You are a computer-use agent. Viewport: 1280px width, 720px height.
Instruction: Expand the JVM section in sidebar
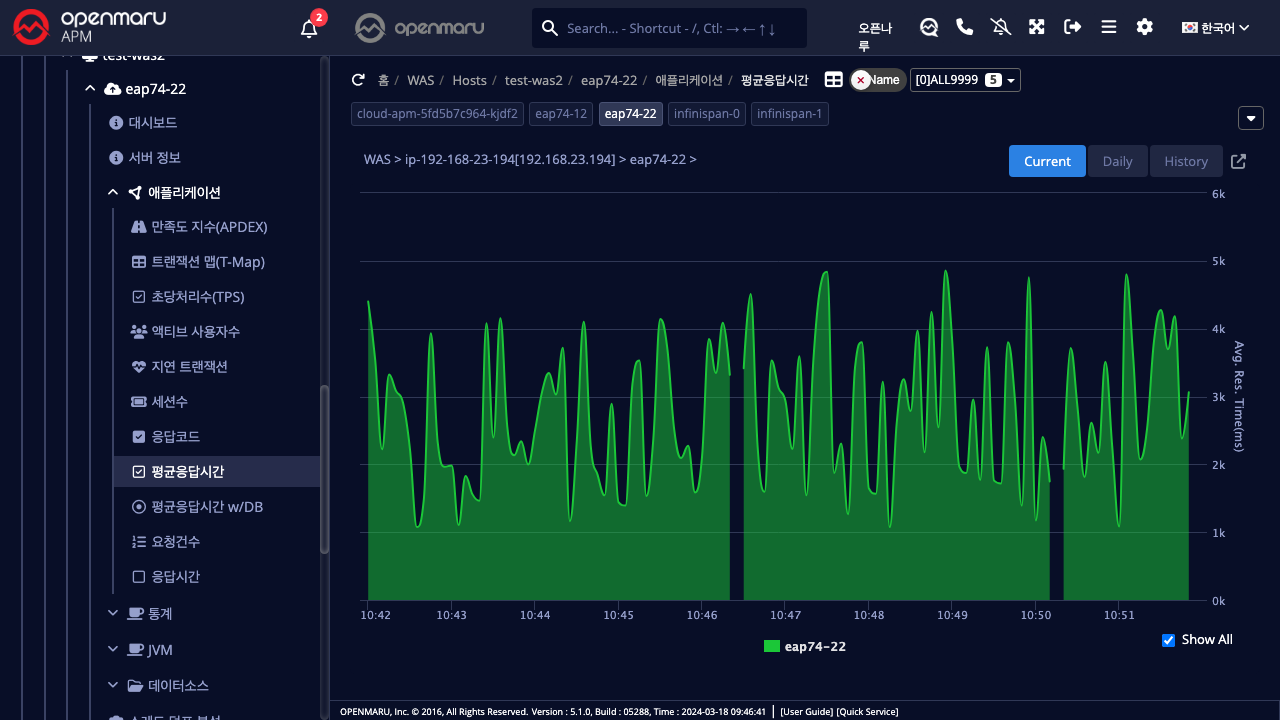click(113, 650)
